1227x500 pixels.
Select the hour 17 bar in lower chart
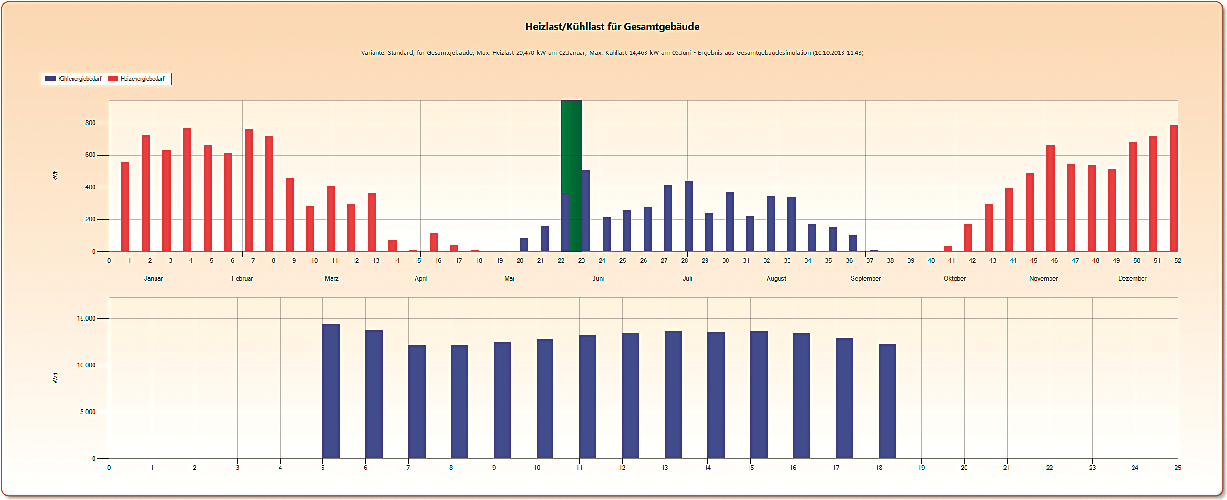(845, 398)
